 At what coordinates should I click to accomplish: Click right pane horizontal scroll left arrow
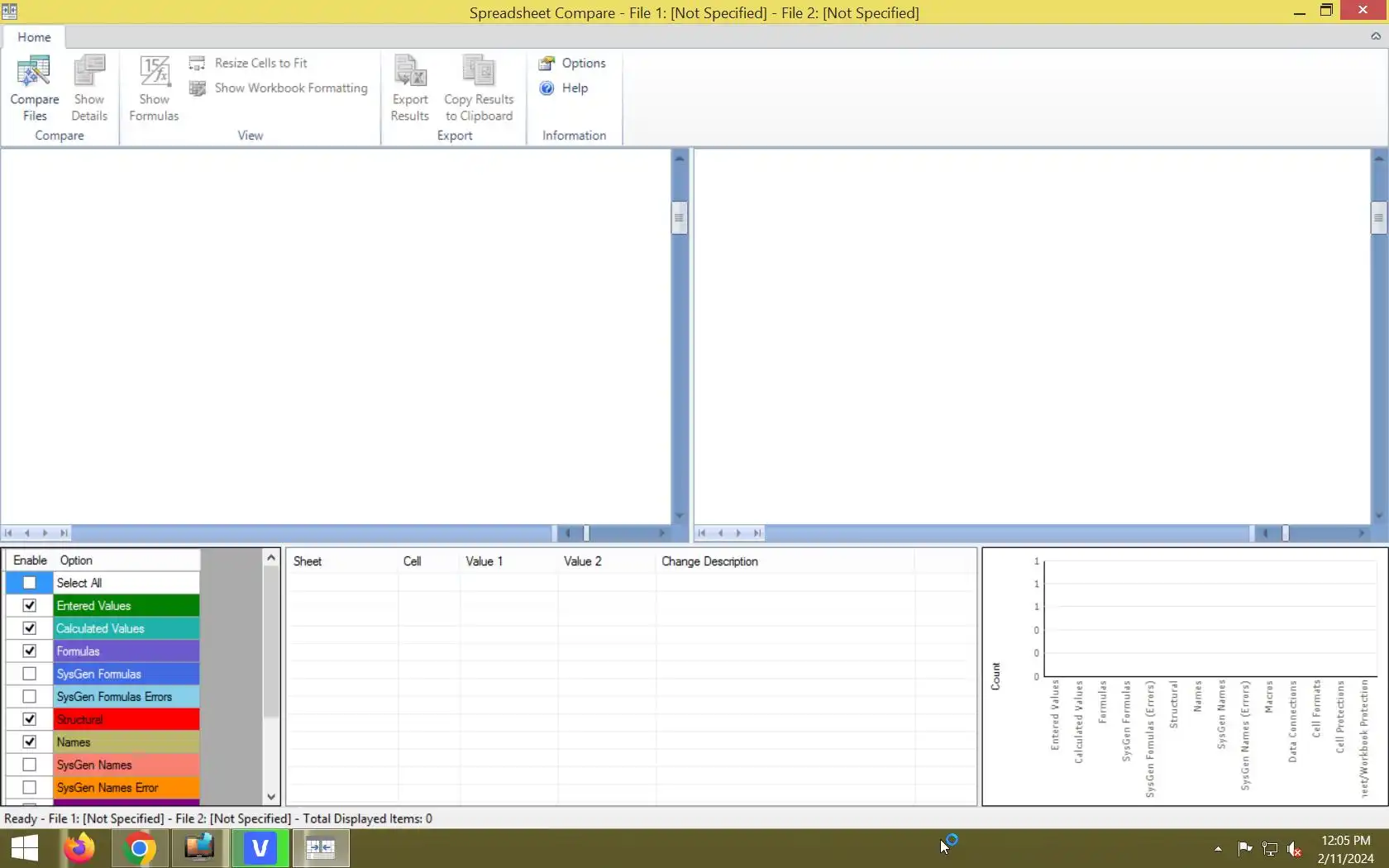coord(1265,533)
